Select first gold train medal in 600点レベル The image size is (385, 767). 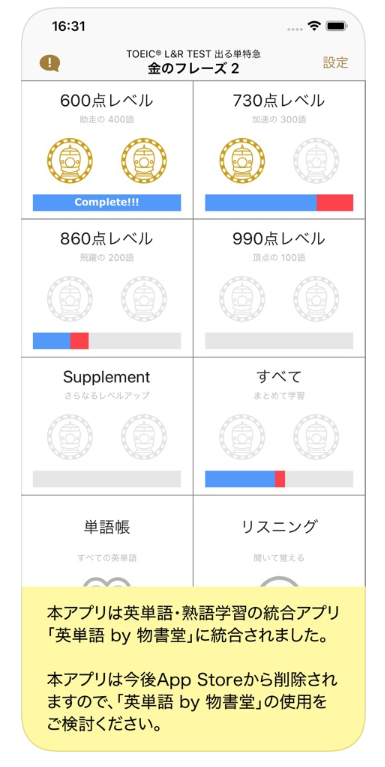click(x=70, y=160)
